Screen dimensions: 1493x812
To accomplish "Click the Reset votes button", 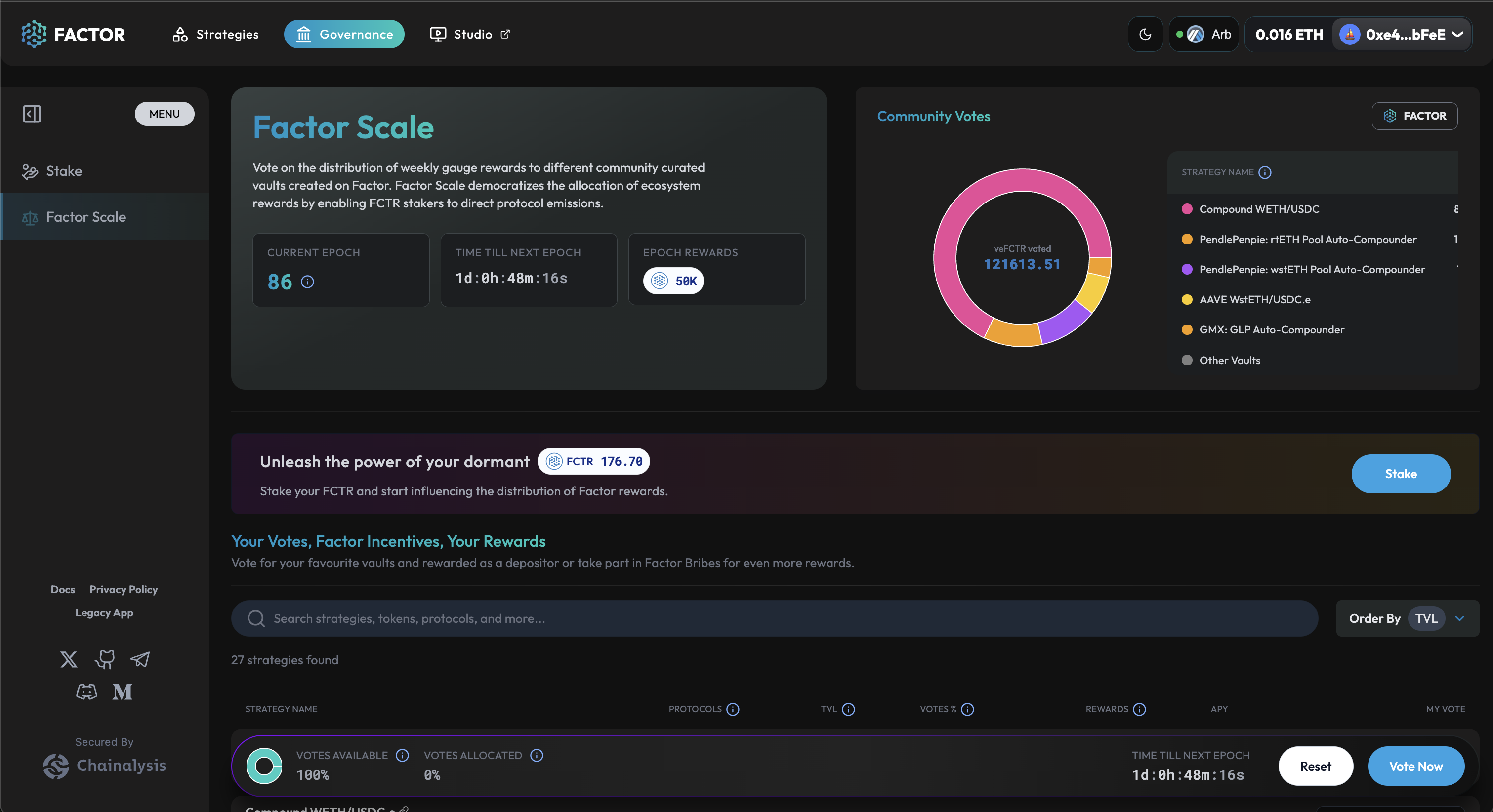I will [x=1315, y=766].
